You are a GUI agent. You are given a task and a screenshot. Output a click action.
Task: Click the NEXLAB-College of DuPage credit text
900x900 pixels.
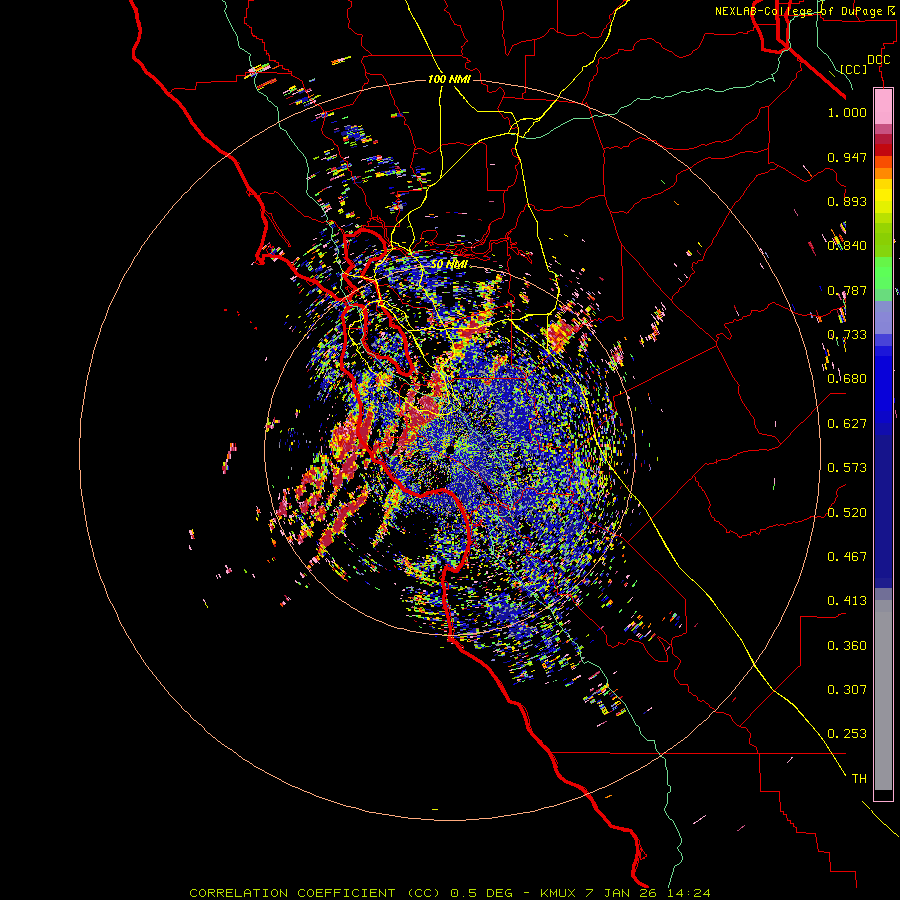pyautogui.click(x=807, y=11)
